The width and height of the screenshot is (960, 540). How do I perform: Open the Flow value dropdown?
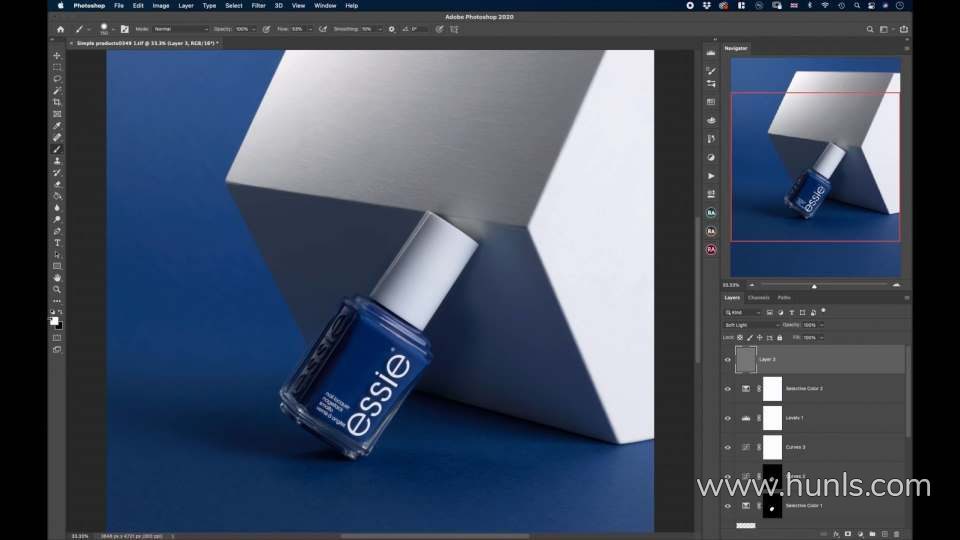pos(310,29)
